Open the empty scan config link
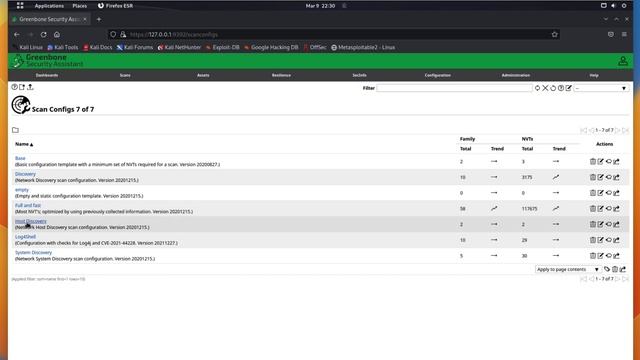This screenshot has height=360, width=640. pos(22,190)
